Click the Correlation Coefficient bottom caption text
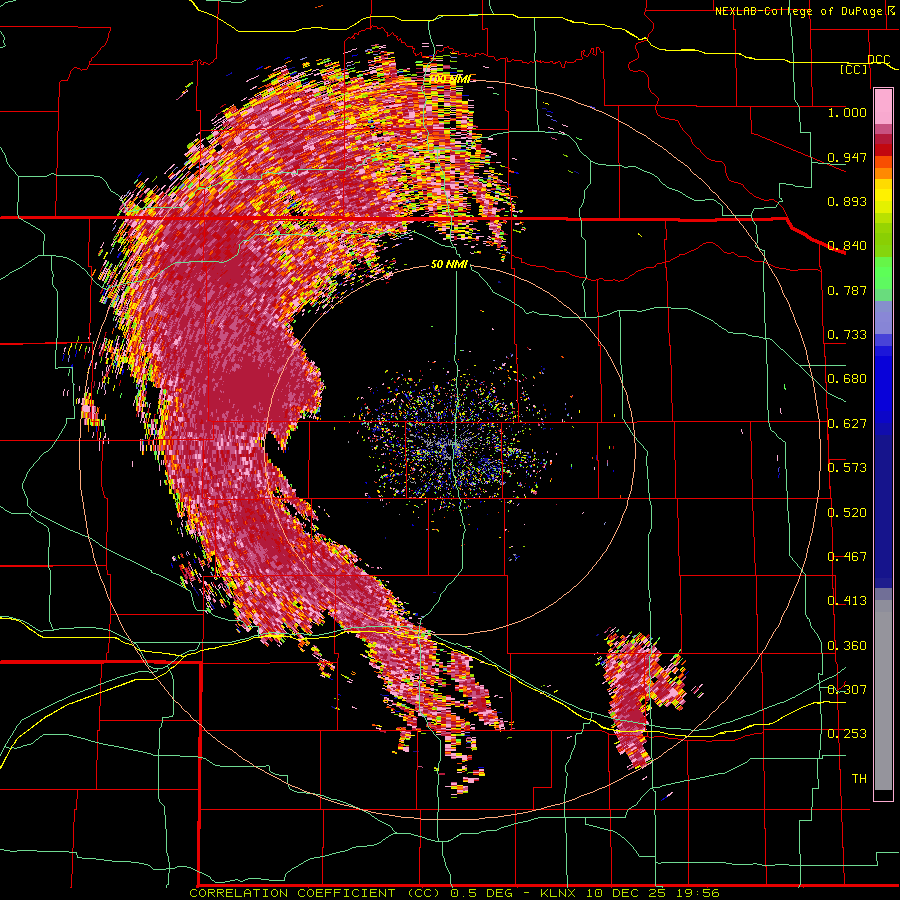The image size is (900, 900). click(455, 893)
